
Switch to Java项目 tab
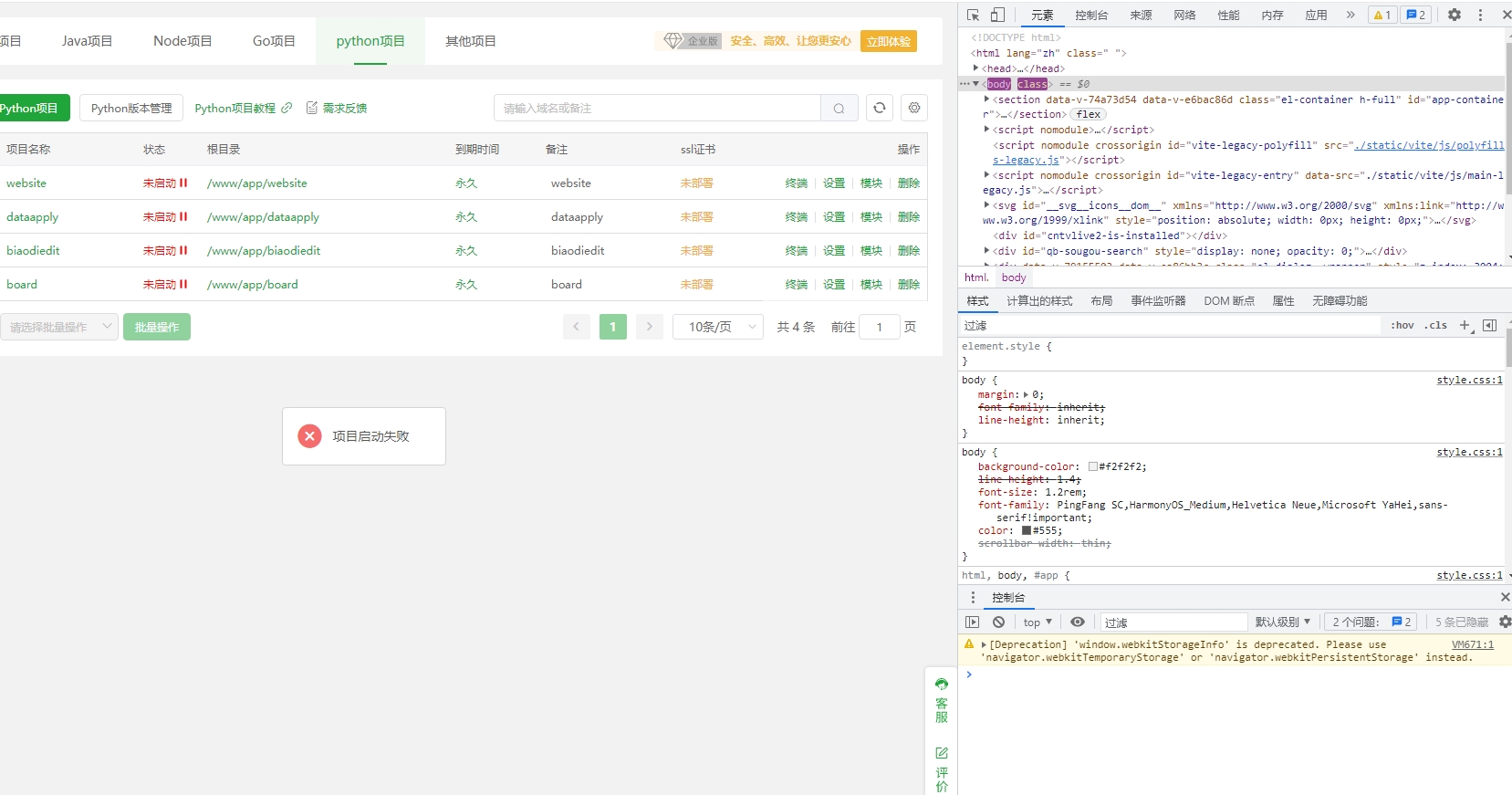pyautogui.click(x=88, y=41)
